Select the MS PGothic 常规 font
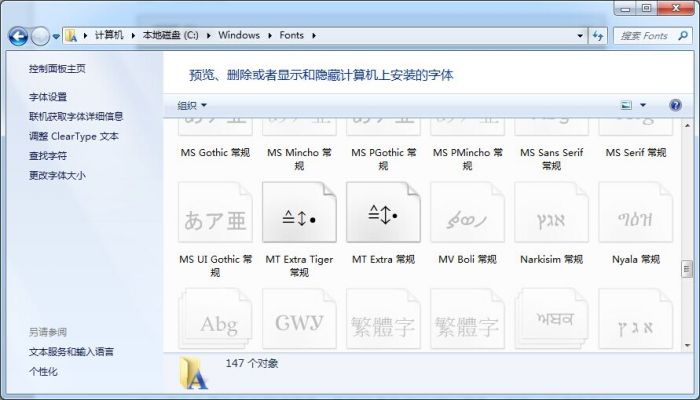This screenshot has height=400, width=700. (383, 159)
